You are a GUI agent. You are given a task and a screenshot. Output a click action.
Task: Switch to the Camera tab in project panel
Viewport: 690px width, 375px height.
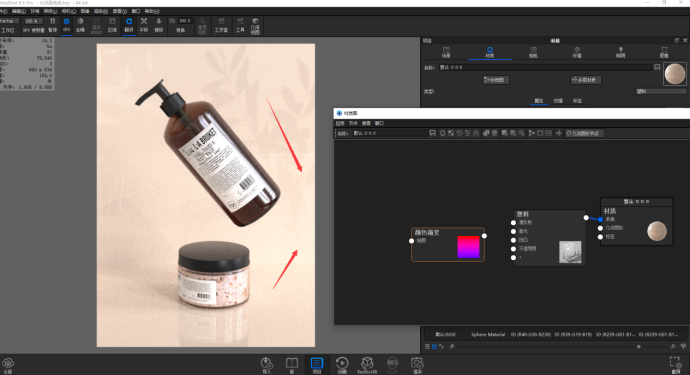[533, 52]
